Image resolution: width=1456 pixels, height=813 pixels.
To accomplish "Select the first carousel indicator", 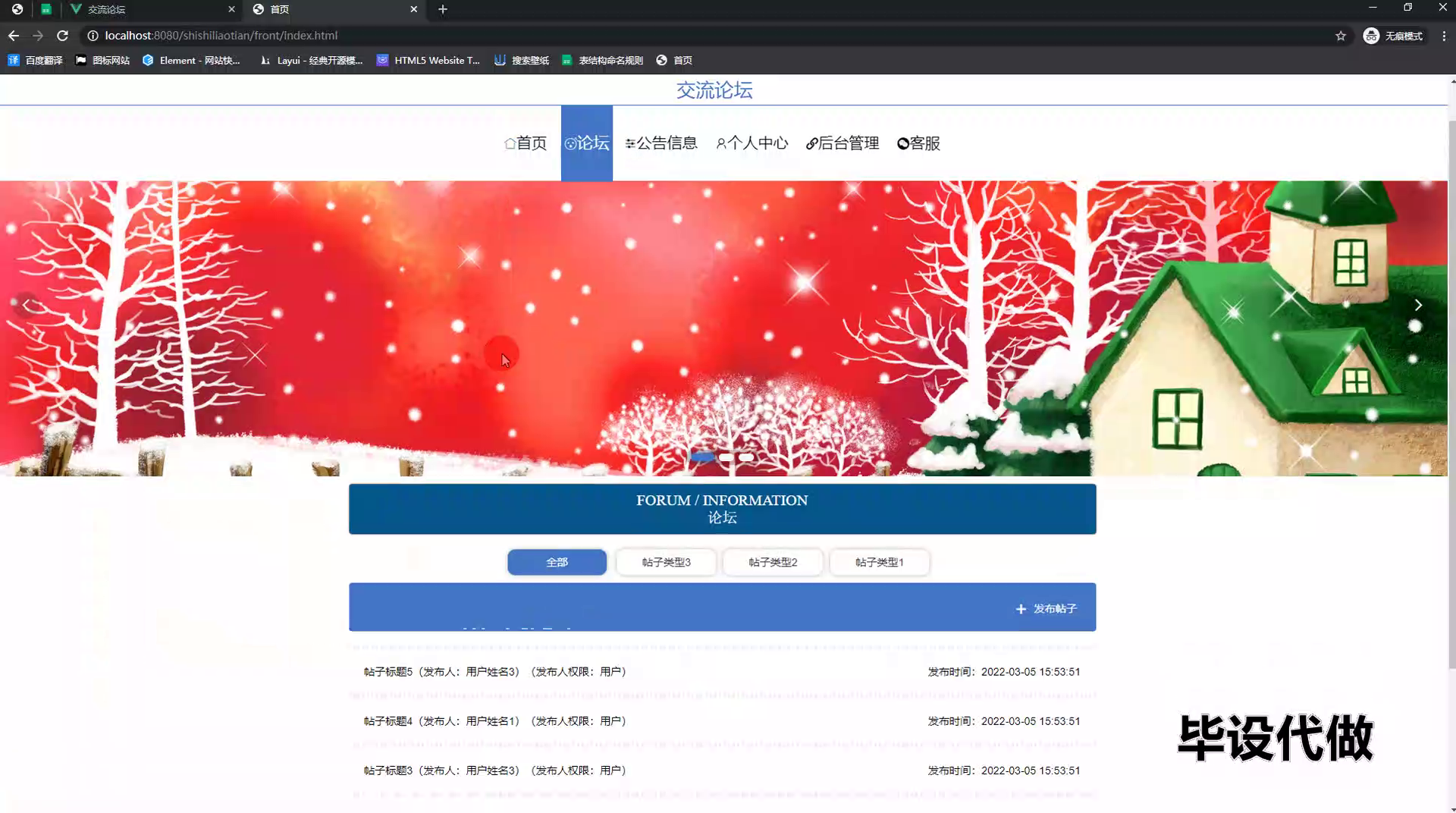I will pyautogui.click(x=702, y=457).
